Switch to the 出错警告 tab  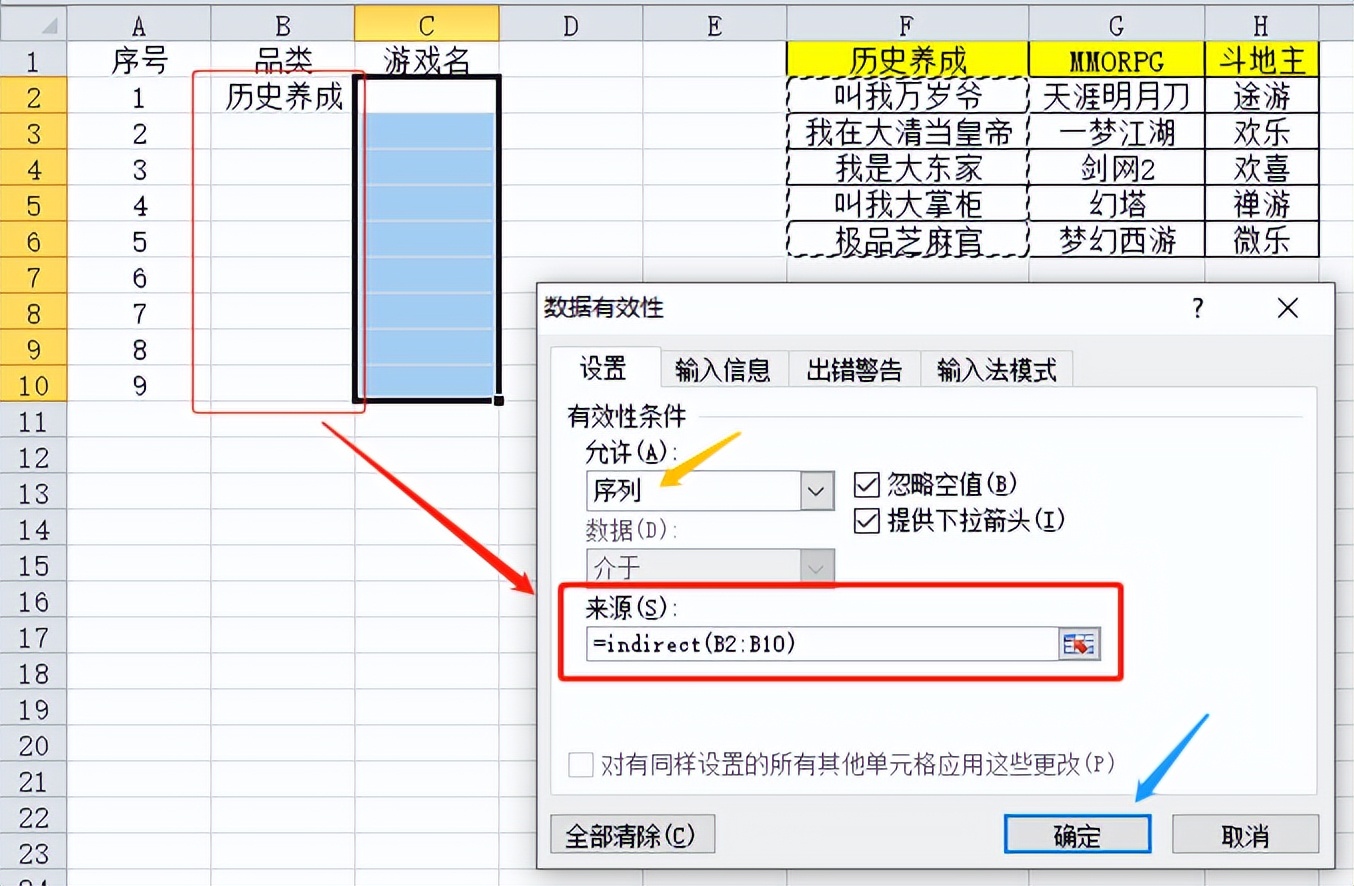click(x=853, y=370)
